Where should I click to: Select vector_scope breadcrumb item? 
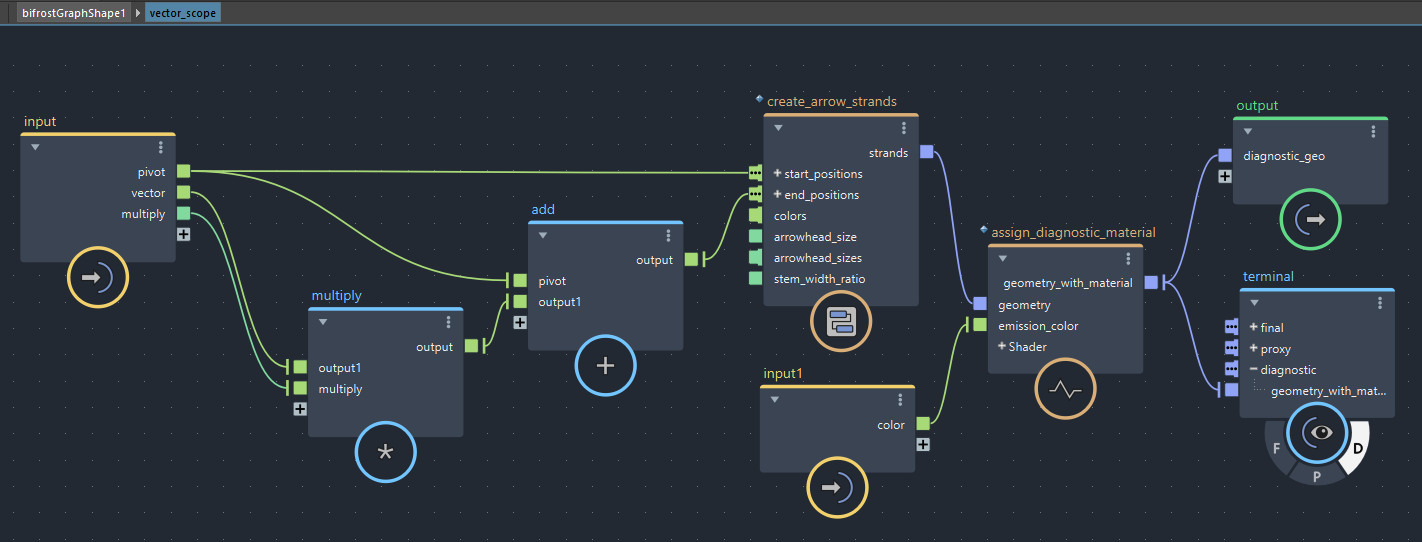[x=182, y=13]
